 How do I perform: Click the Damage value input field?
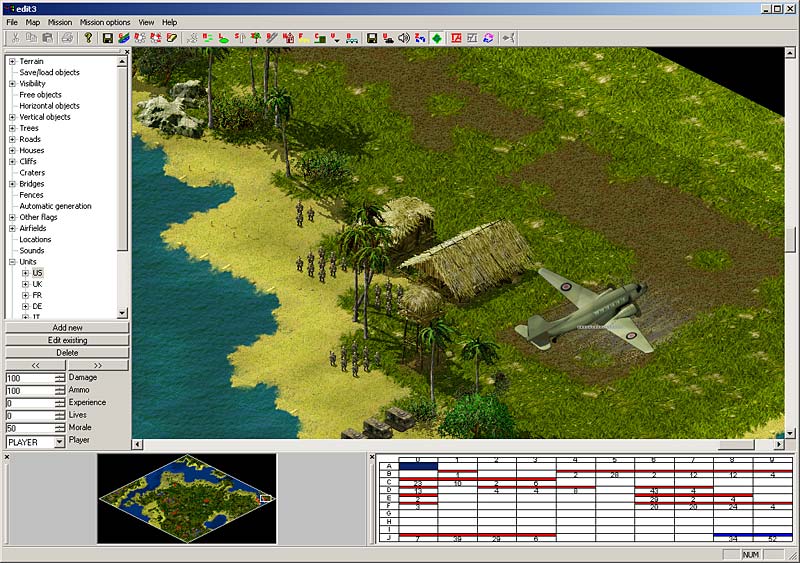[x=29, y=377]
